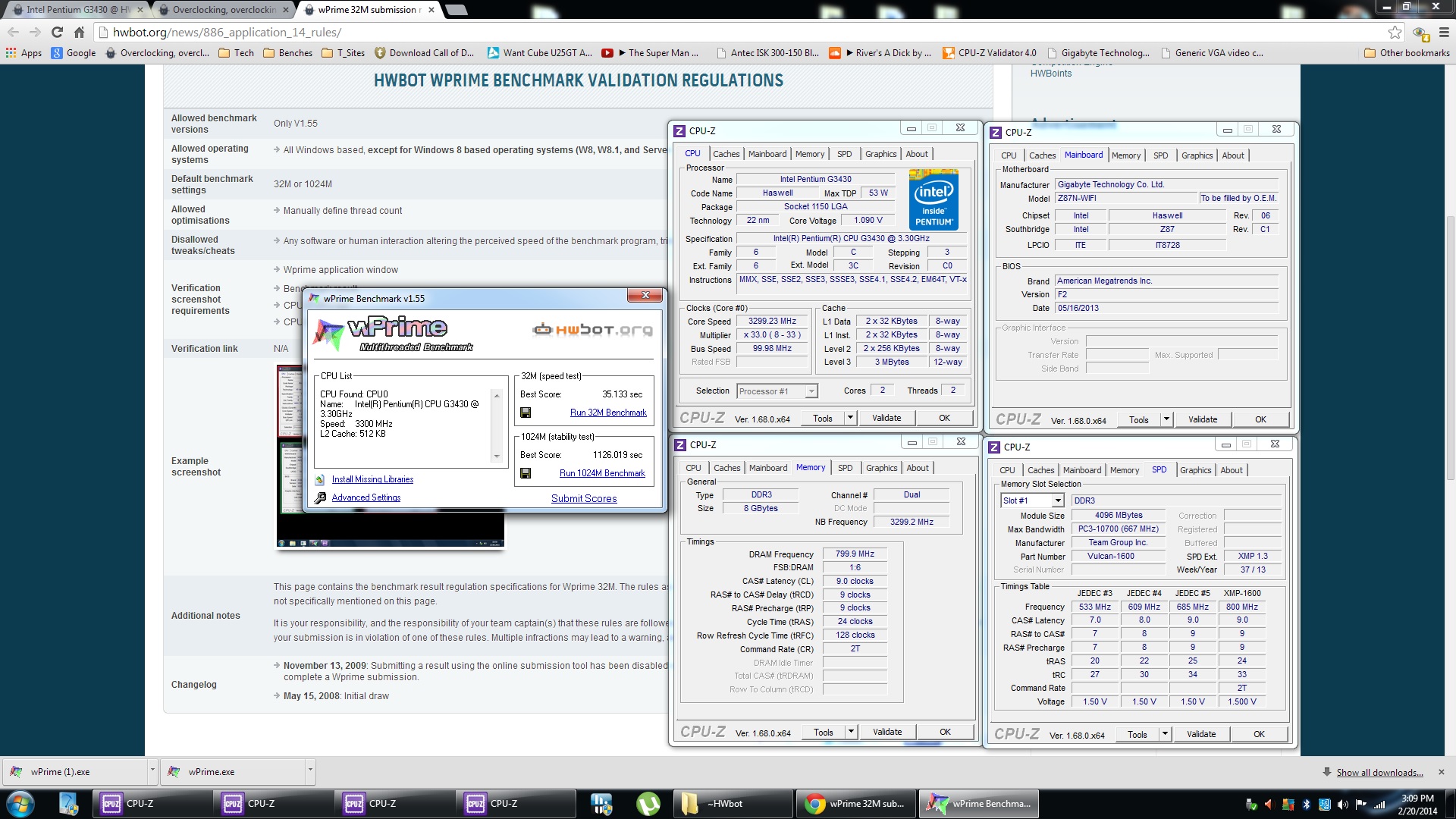Open Tools arrow in the Memory window
1456x819 pixels.
tap(851, 732)
